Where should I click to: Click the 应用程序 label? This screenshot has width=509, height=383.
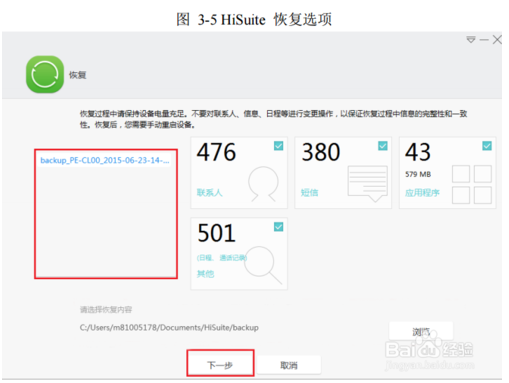coord(422,193)
